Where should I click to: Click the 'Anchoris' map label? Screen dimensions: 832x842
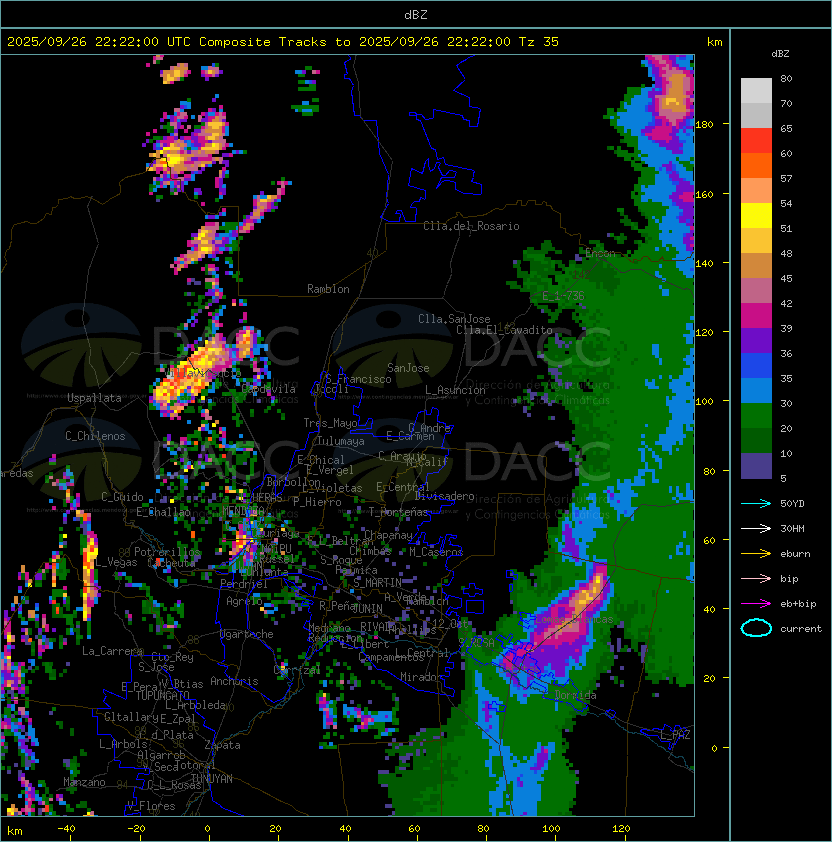pos(234,681)
